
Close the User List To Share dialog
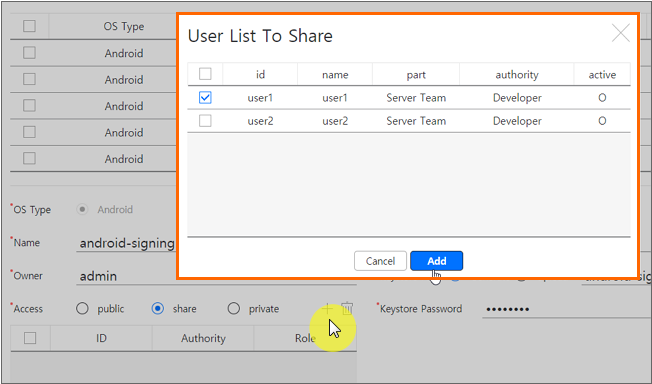[x=620, y=33]
